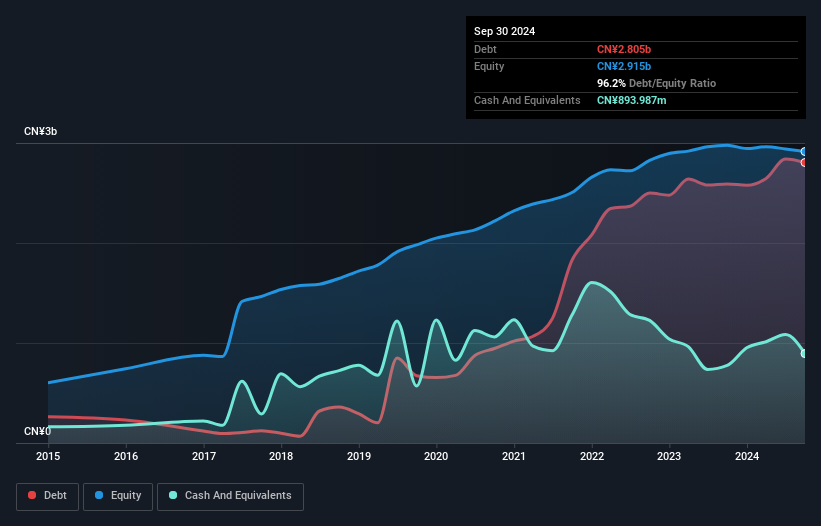Image resolution: width=821 pixels, height=526 pixels.
Task: Click the Equity value CN¥2.915b
Action: (624, 66)
